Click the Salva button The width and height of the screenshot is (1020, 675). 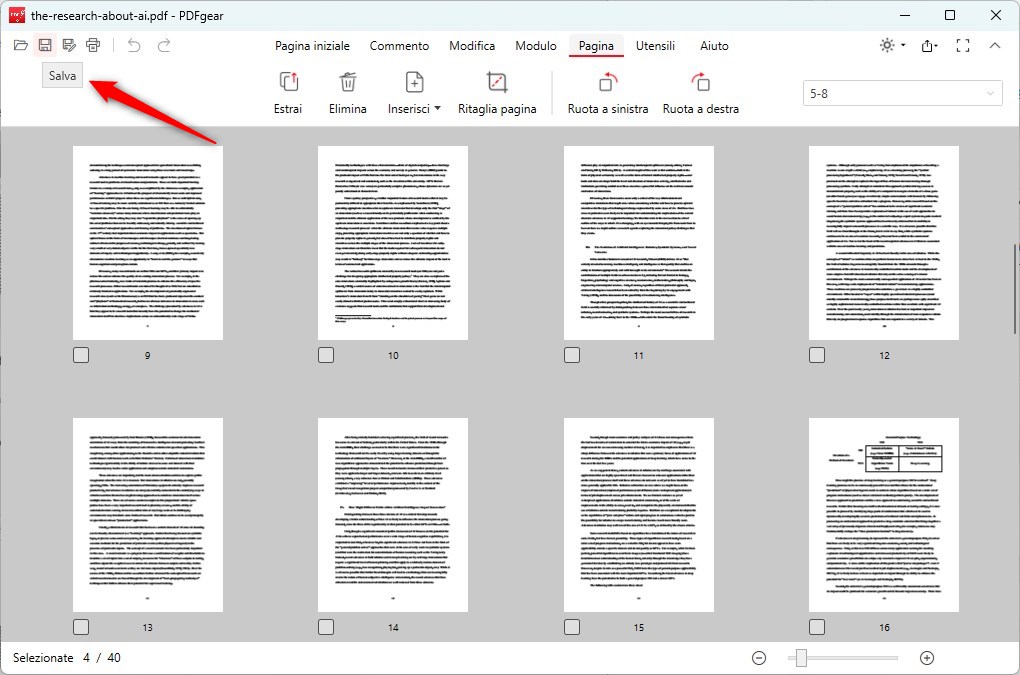coord(61,74)
